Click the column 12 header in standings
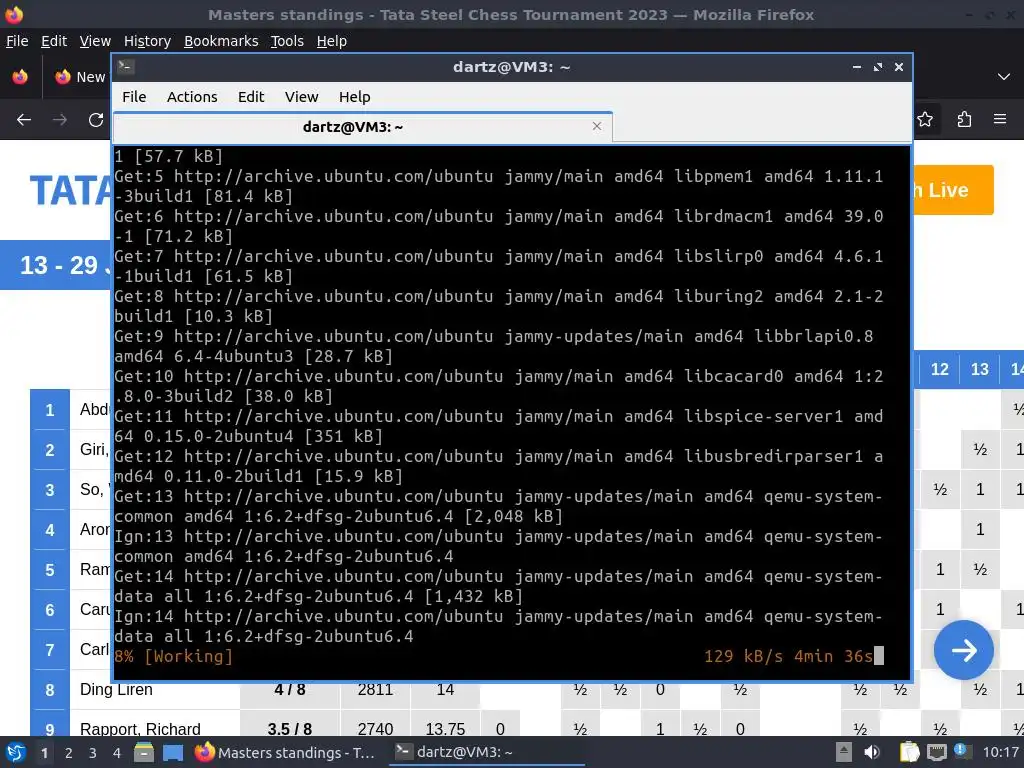Image resolution: width=1024 pixels, height=768 pixels. 939,370
